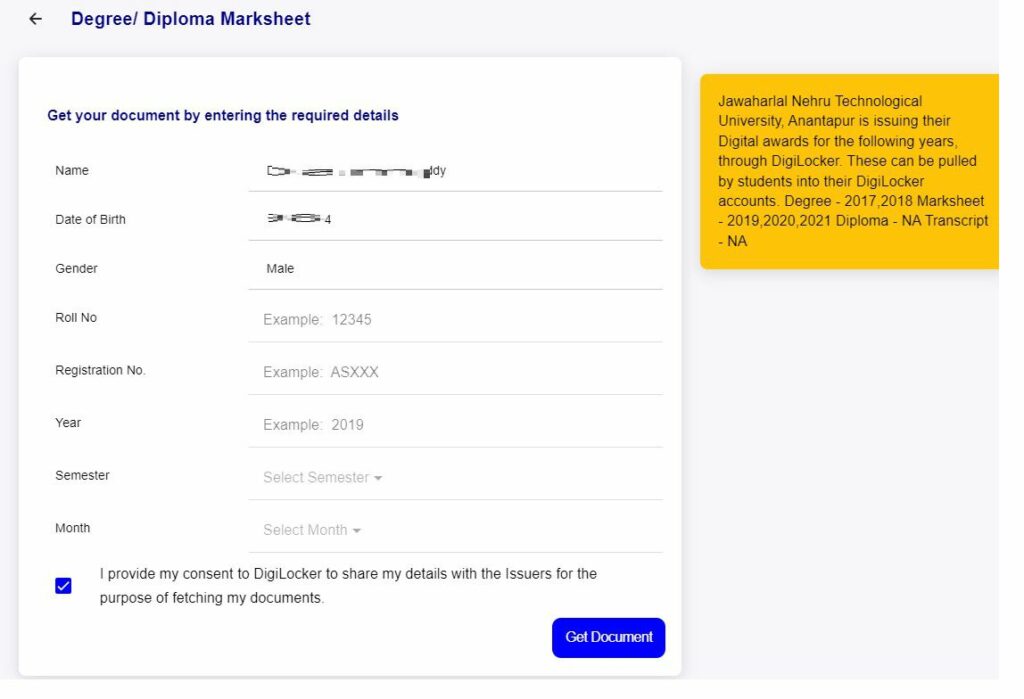1024x699 pixels.
Task: Click the Date of Birth label
Action: click(x=90, y=220)
